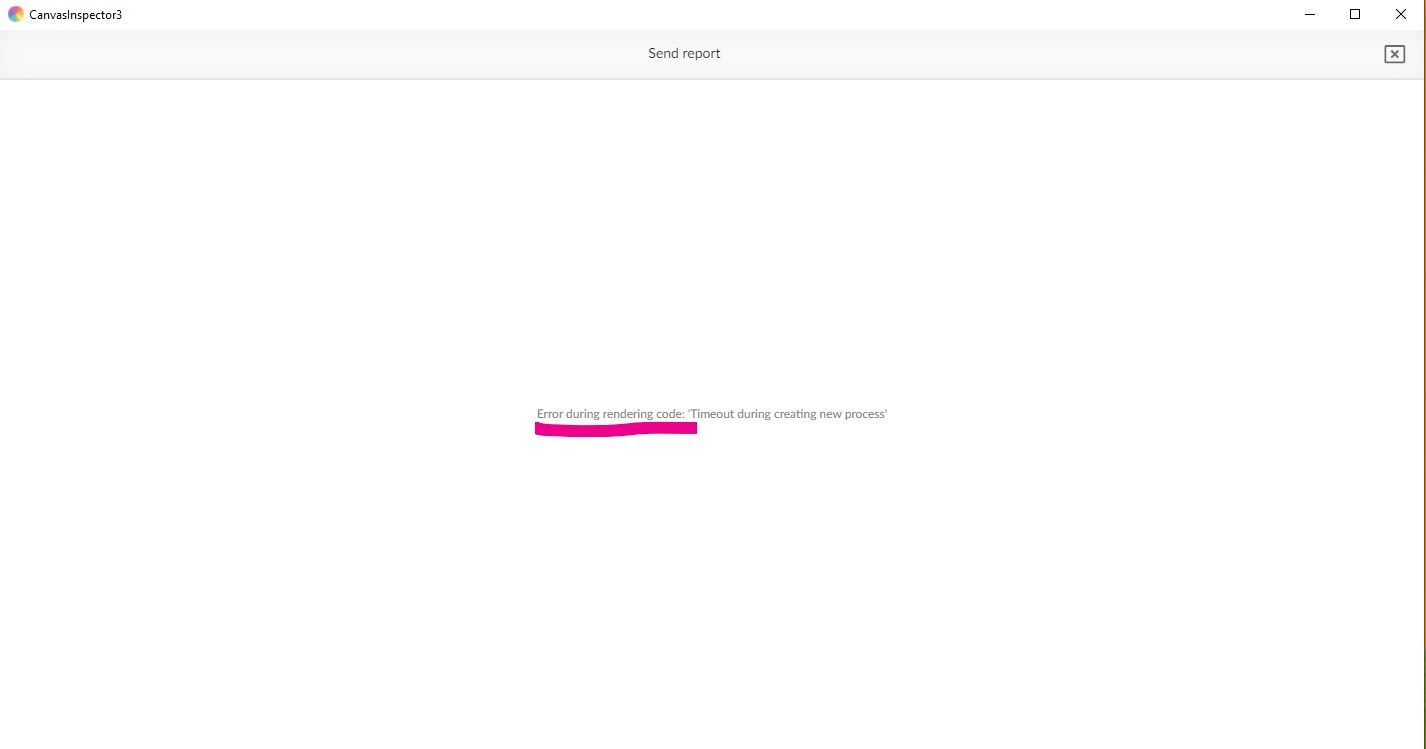Trigger Send report to submit the error
The height and width of the screenshot is (749, 1426).
point(684,53)
